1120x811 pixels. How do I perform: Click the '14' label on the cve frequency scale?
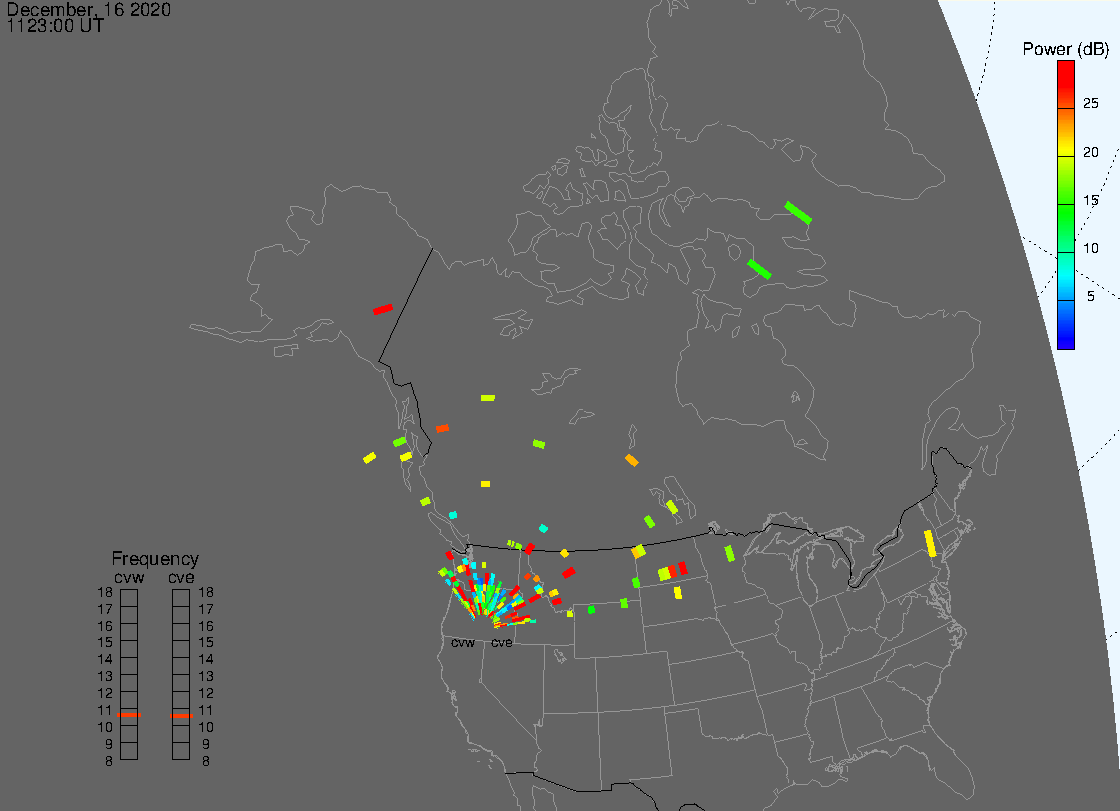coord(206,660)
